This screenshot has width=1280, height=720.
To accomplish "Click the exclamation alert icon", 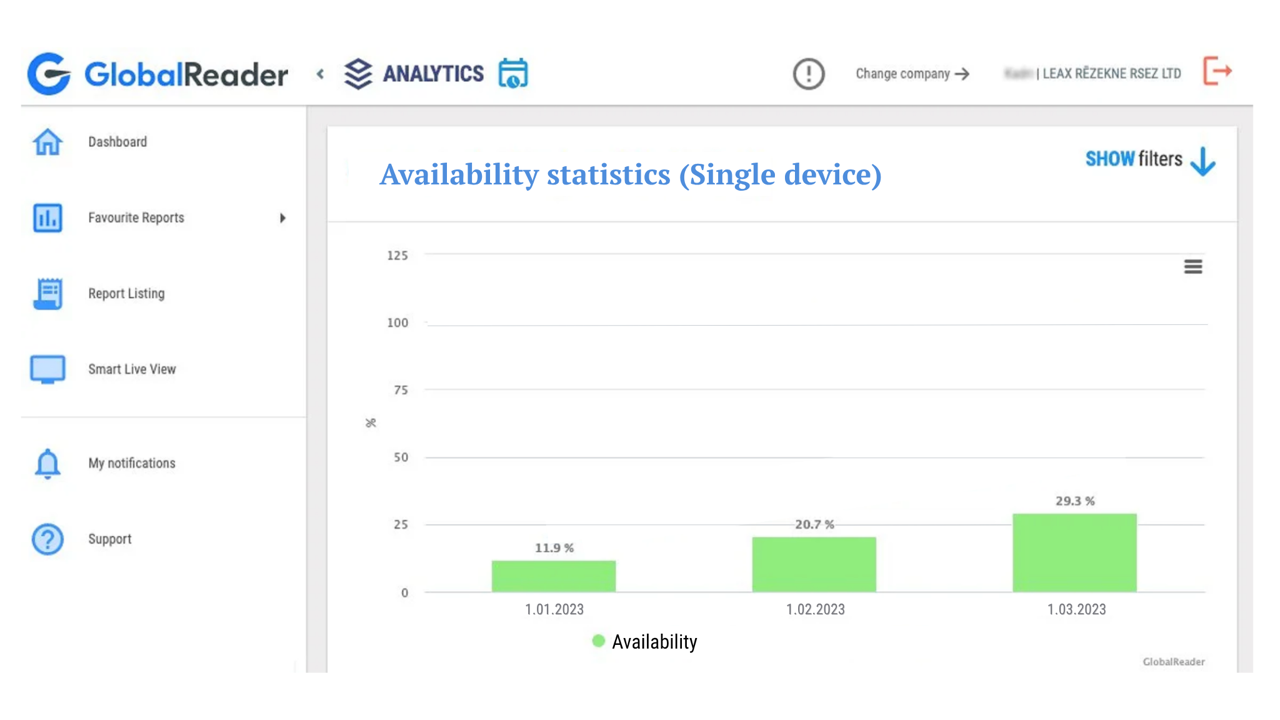I will tap(808, 74).
